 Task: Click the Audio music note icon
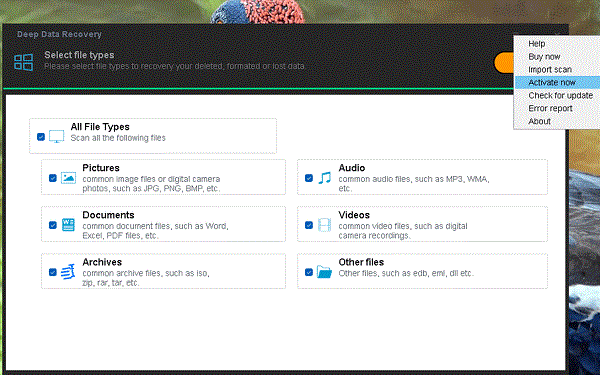point(324,178)
